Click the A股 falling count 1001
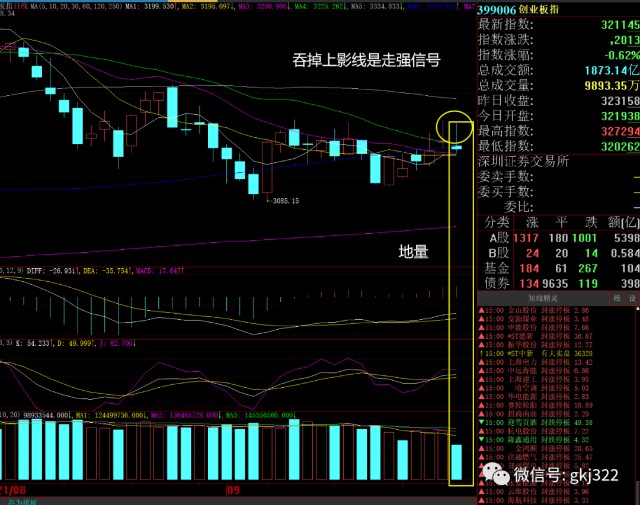Image resolution: width=640 pixels, height=505 pixels. point(584,238)
